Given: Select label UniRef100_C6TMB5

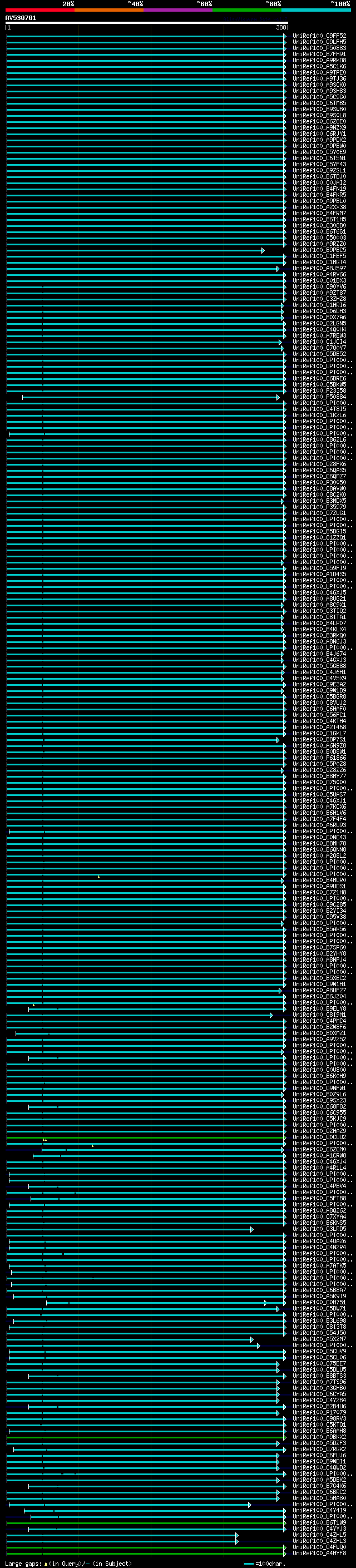Looking at the screenshot, I should pyautogui.click(x=319, y=103).
